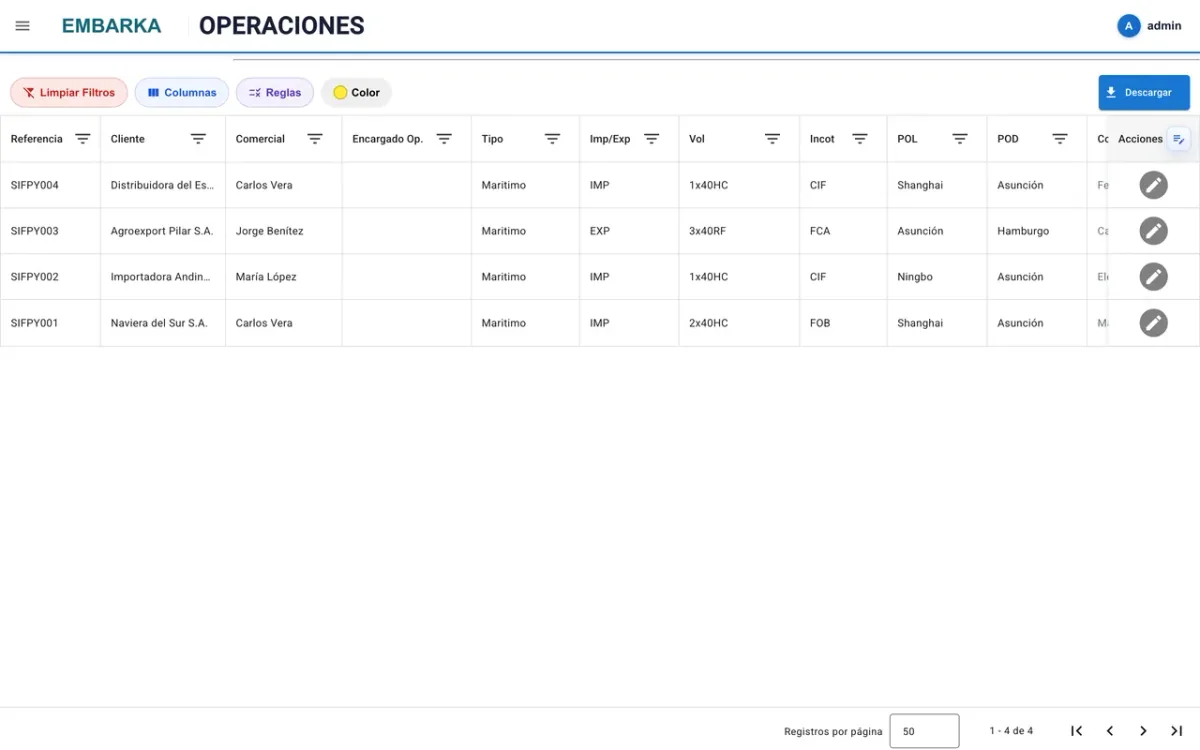The width and height of the screenshot is (1200, 750).
Task: Go to the first page
Action: [x=1076, y=731]
